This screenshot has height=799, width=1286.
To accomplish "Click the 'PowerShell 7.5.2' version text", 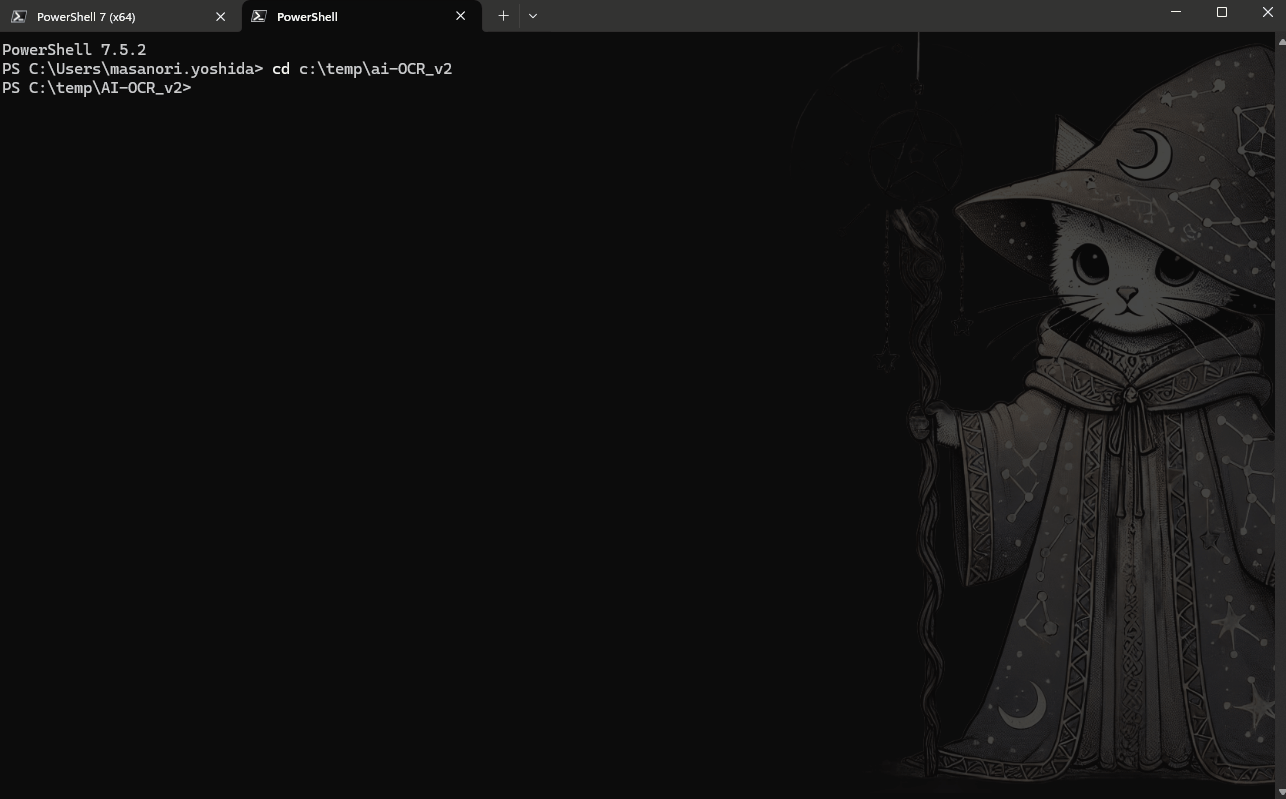I will click(x=74, y=49).
